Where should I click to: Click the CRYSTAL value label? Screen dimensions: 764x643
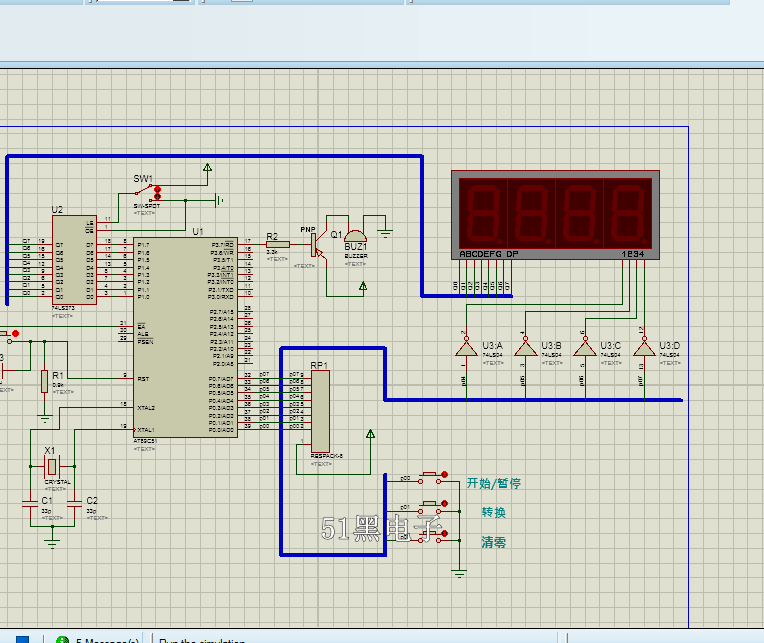57,482
